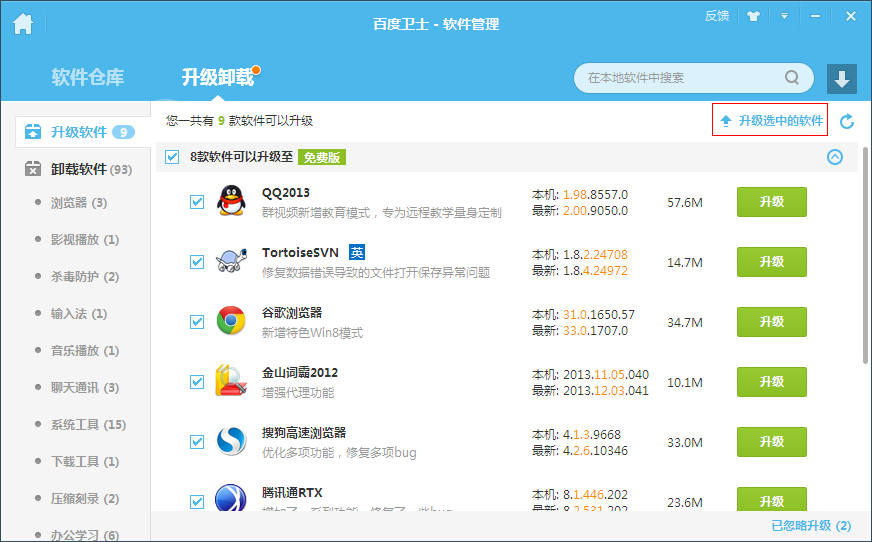Toggle select-all checkbox for 8款软件

(172, 157)
